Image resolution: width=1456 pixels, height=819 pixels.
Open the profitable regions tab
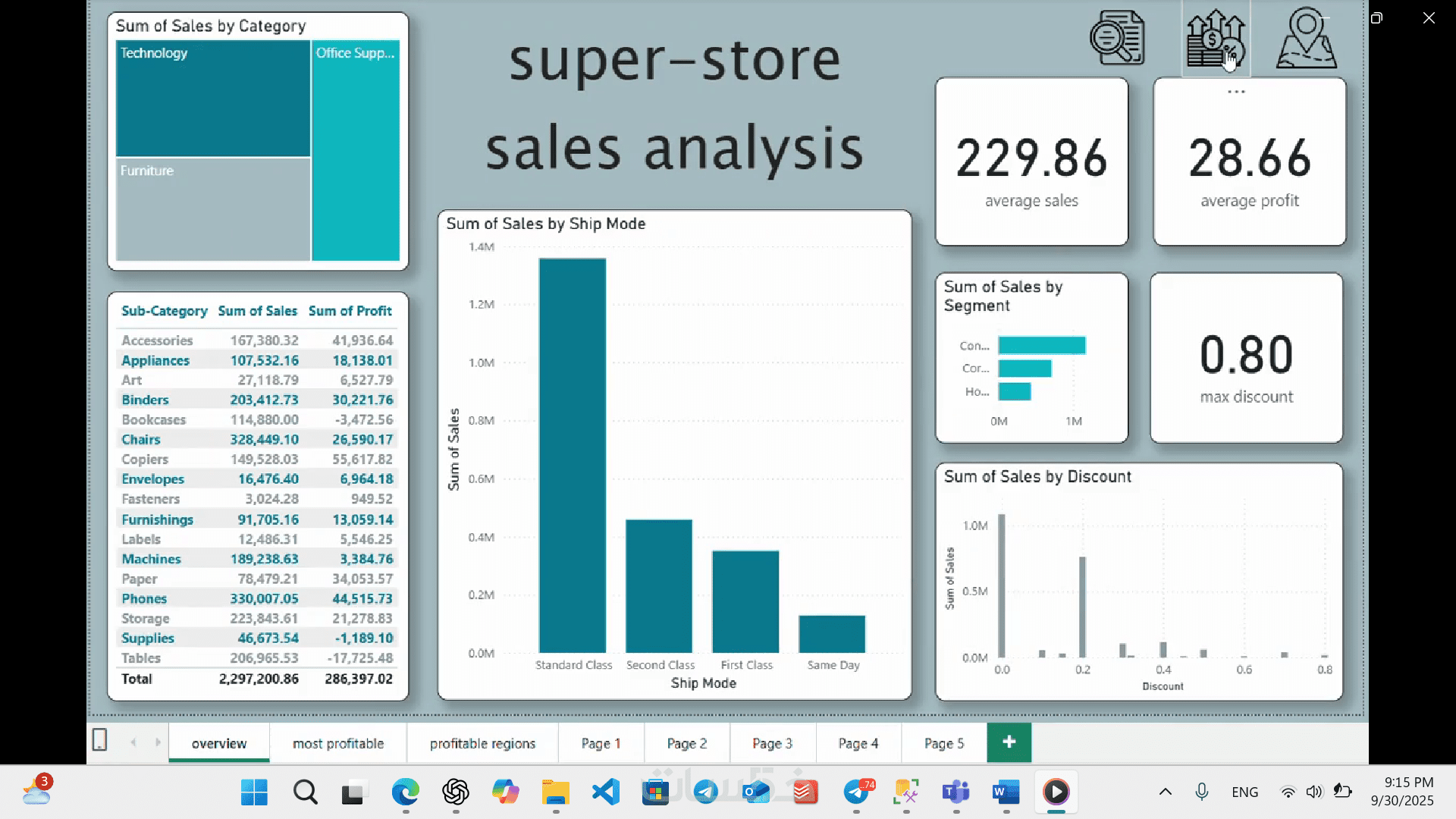point(482,743)
